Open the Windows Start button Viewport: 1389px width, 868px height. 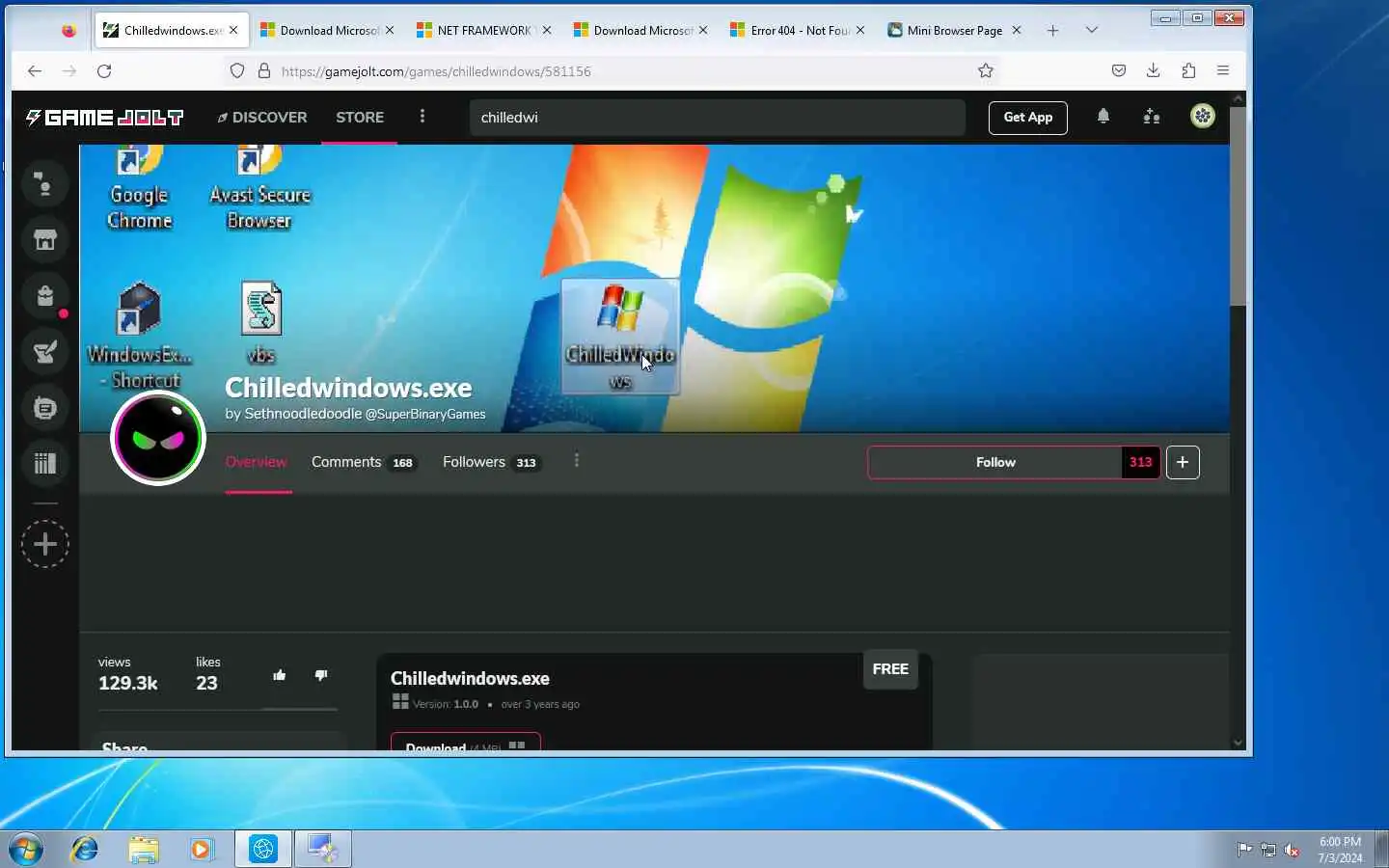point(26,850)
